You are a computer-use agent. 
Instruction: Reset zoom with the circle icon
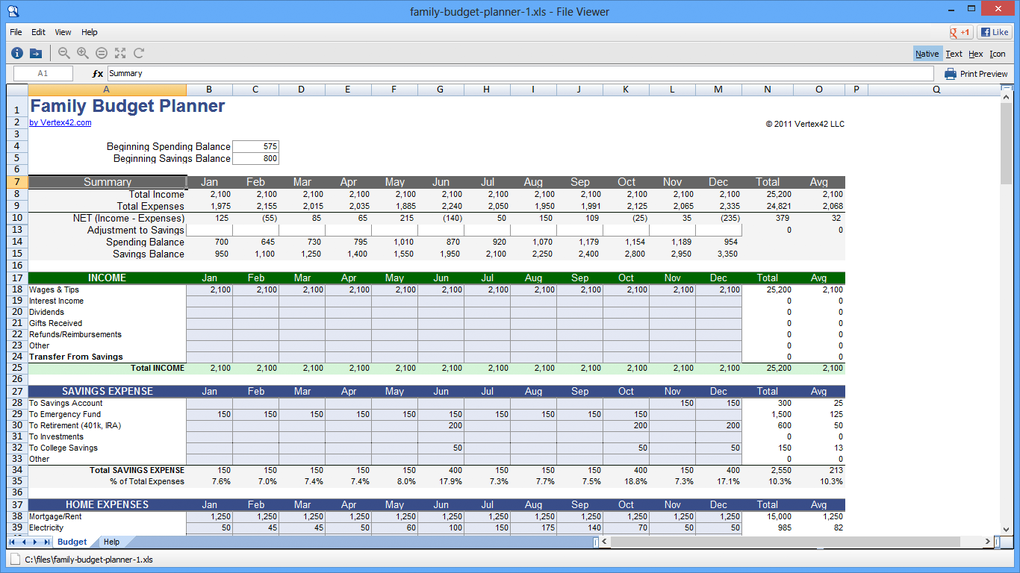pyautogui.click(x=101, y=53)
